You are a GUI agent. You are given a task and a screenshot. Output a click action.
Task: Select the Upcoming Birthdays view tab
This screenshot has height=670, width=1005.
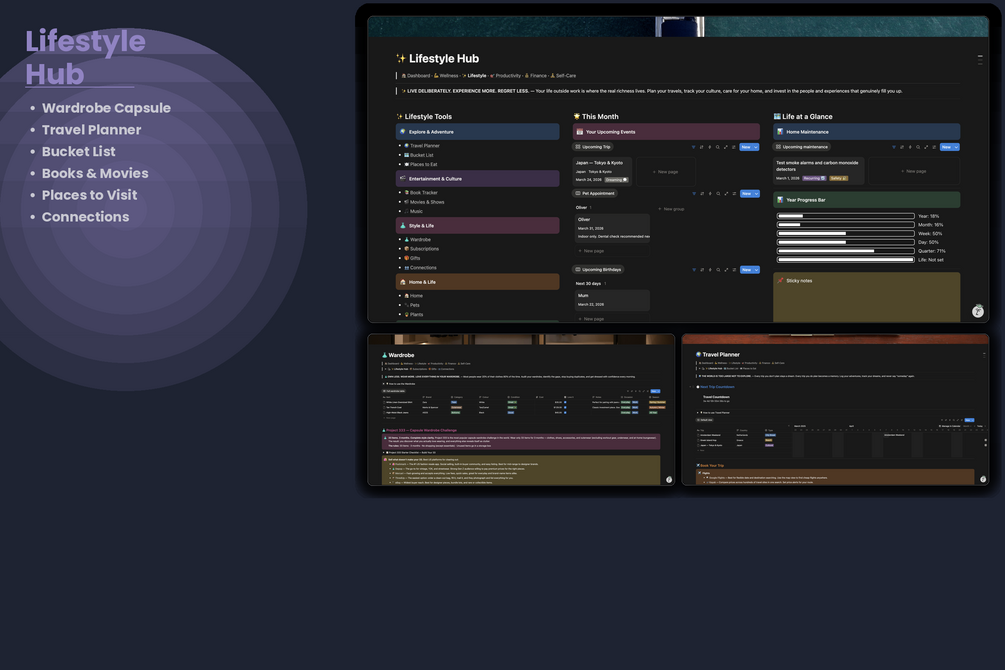(x=598, y=269)
